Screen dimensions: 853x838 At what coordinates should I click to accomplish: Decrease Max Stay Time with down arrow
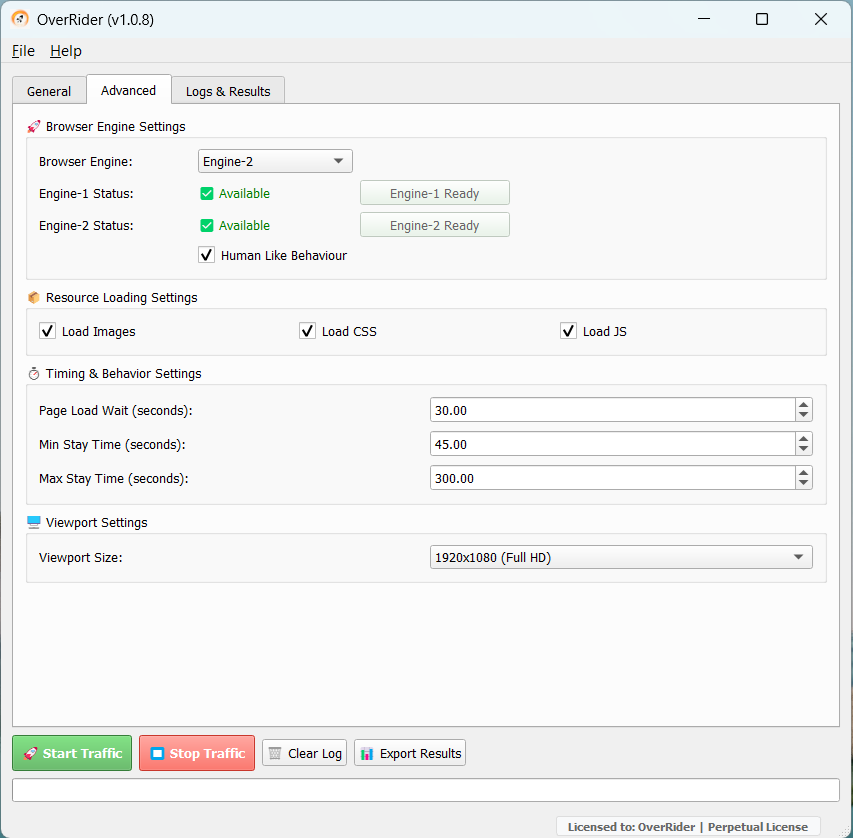[x=804, y=484]
